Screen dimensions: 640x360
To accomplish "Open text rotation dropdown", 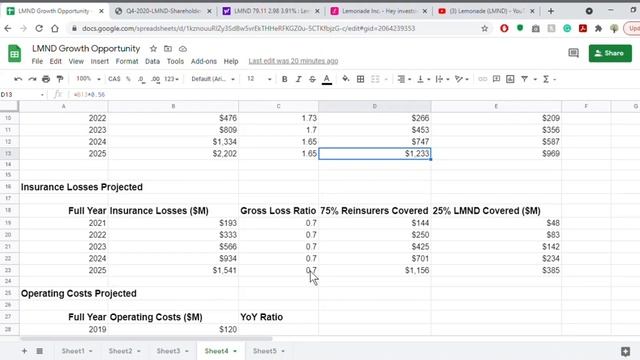I will pos(461,79).
